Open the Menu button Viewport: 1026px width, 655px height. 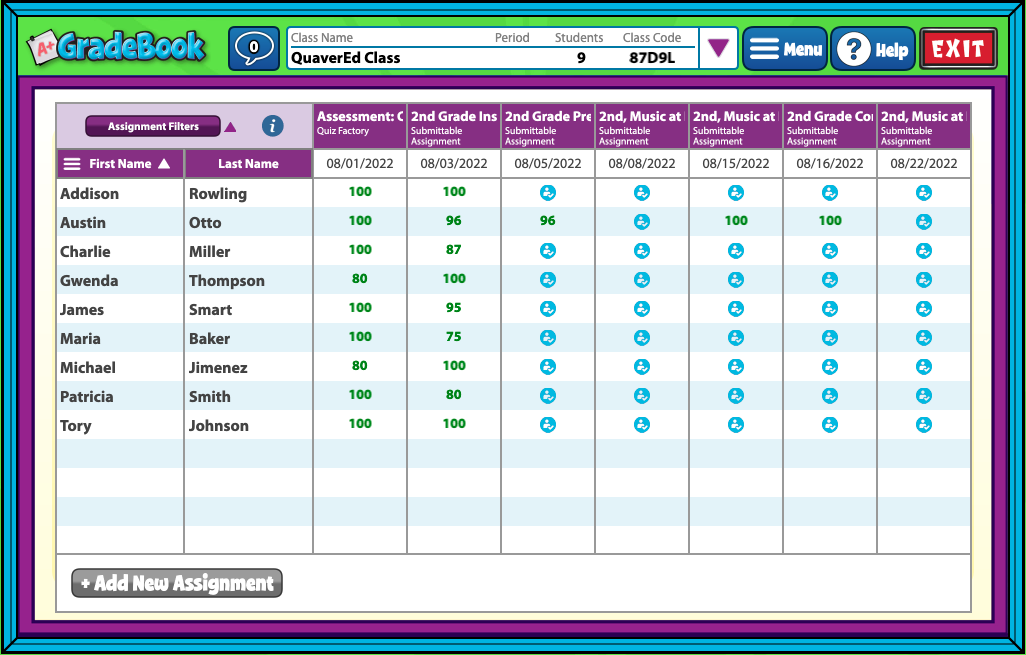tap(785, 48)
